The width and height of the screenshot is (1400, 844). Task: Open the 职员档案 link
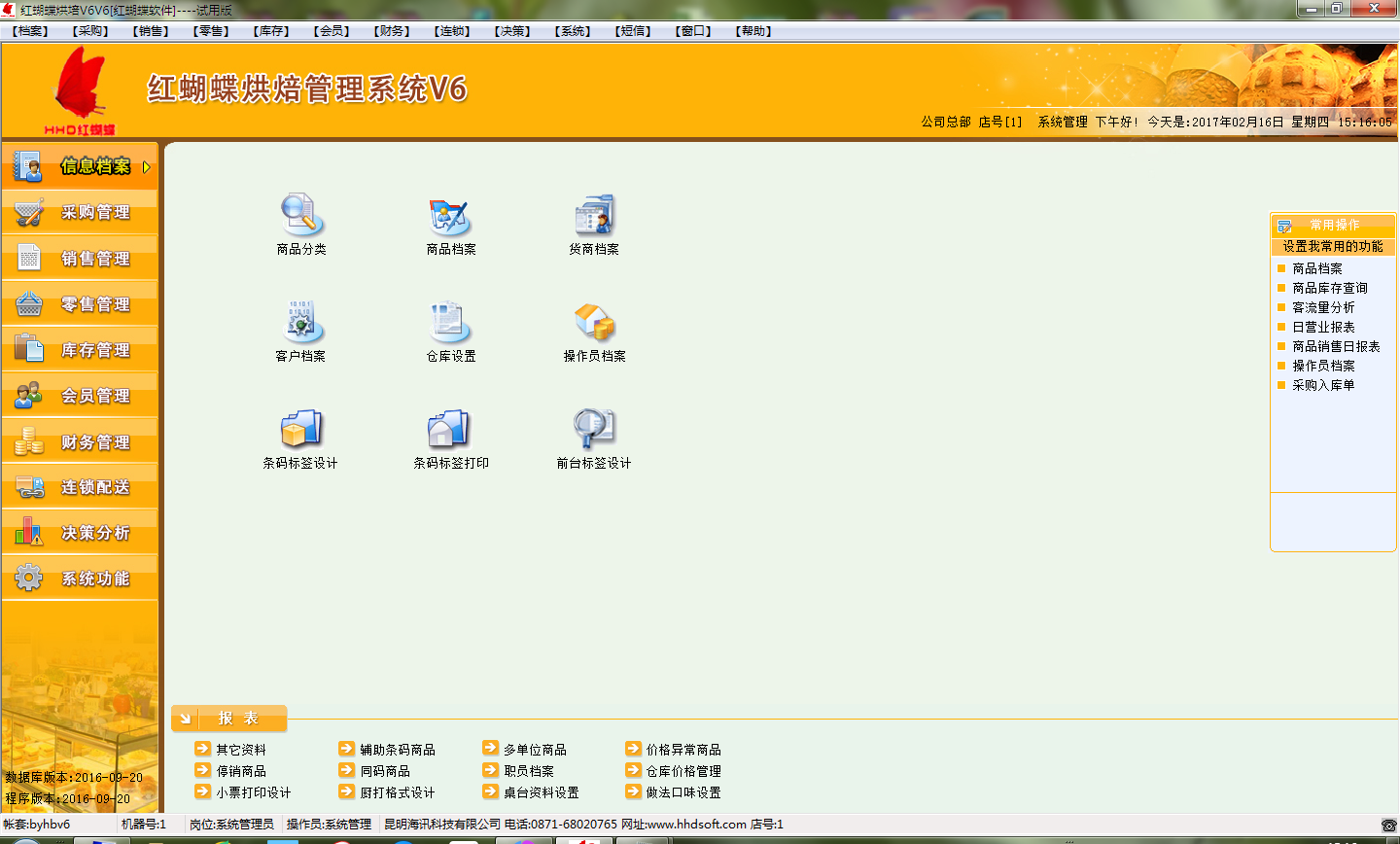click(529, 771)
